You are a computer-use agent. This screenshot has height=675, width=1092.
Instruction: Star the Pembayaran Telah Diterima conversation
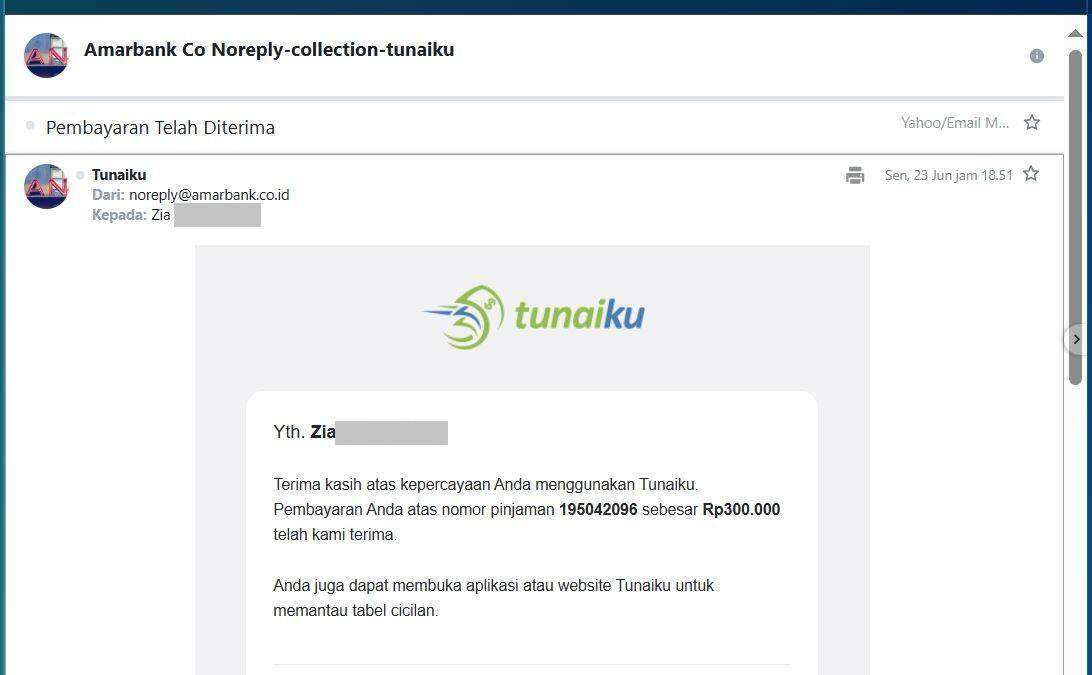pyautogui.click(x=1031, y=123)
